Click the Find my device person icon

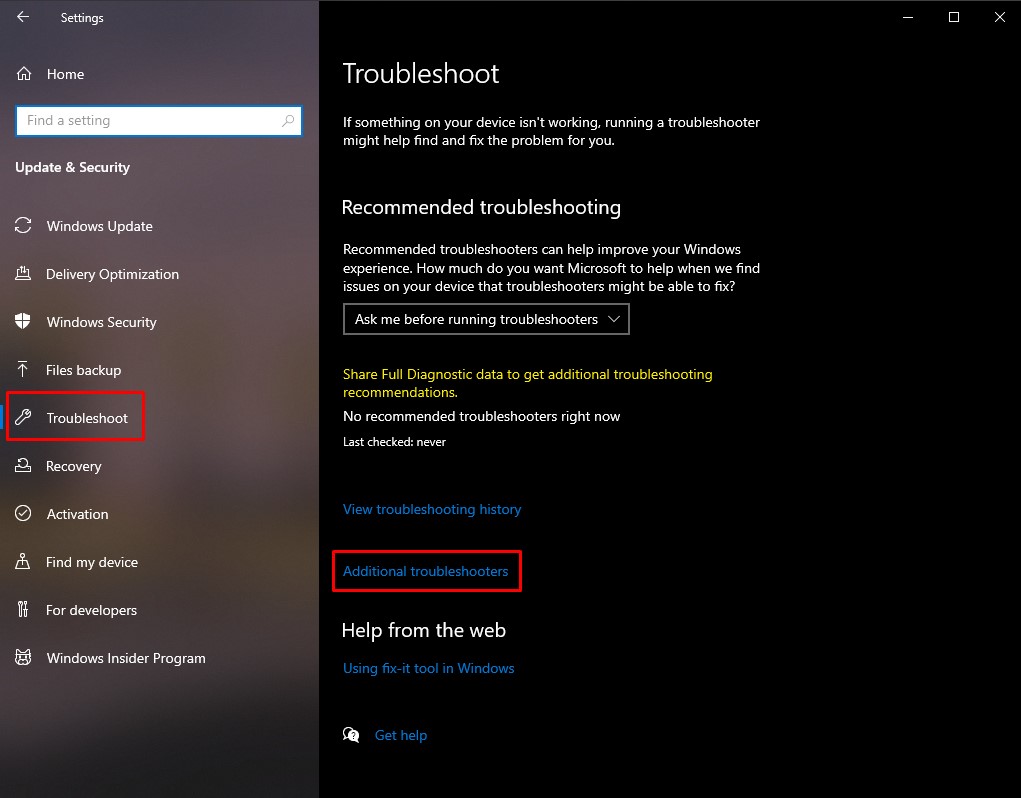point(23,562)
